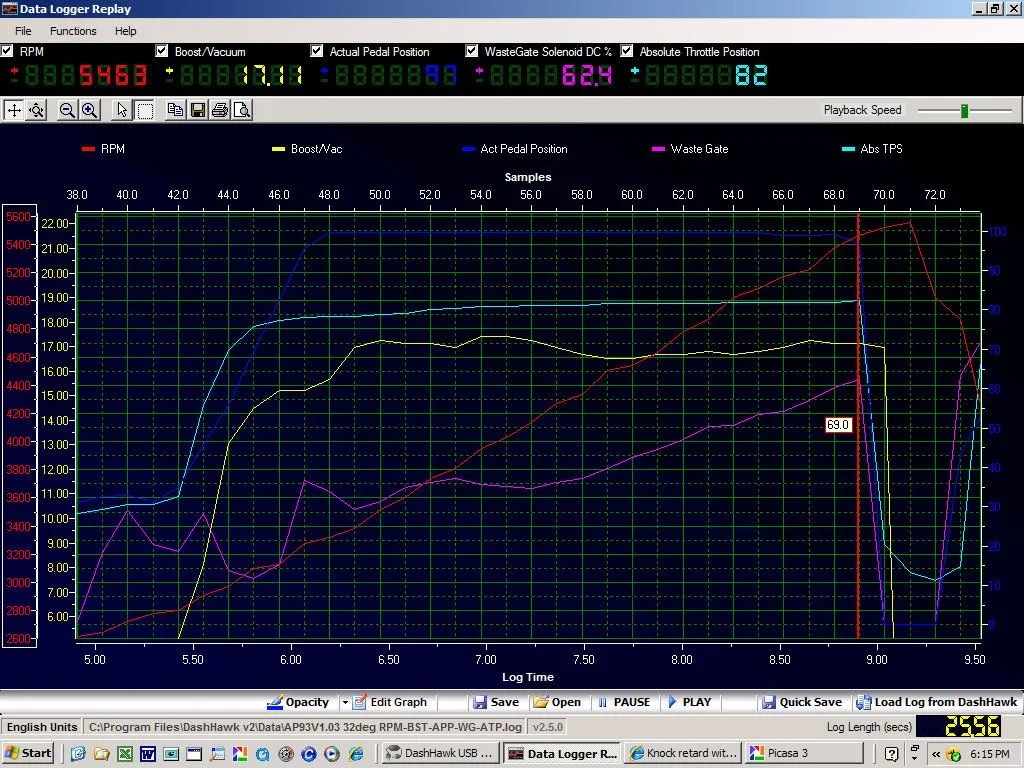1024x768 pixels.
Task: Click the zoom out magnifier icon
Action: 67,110
